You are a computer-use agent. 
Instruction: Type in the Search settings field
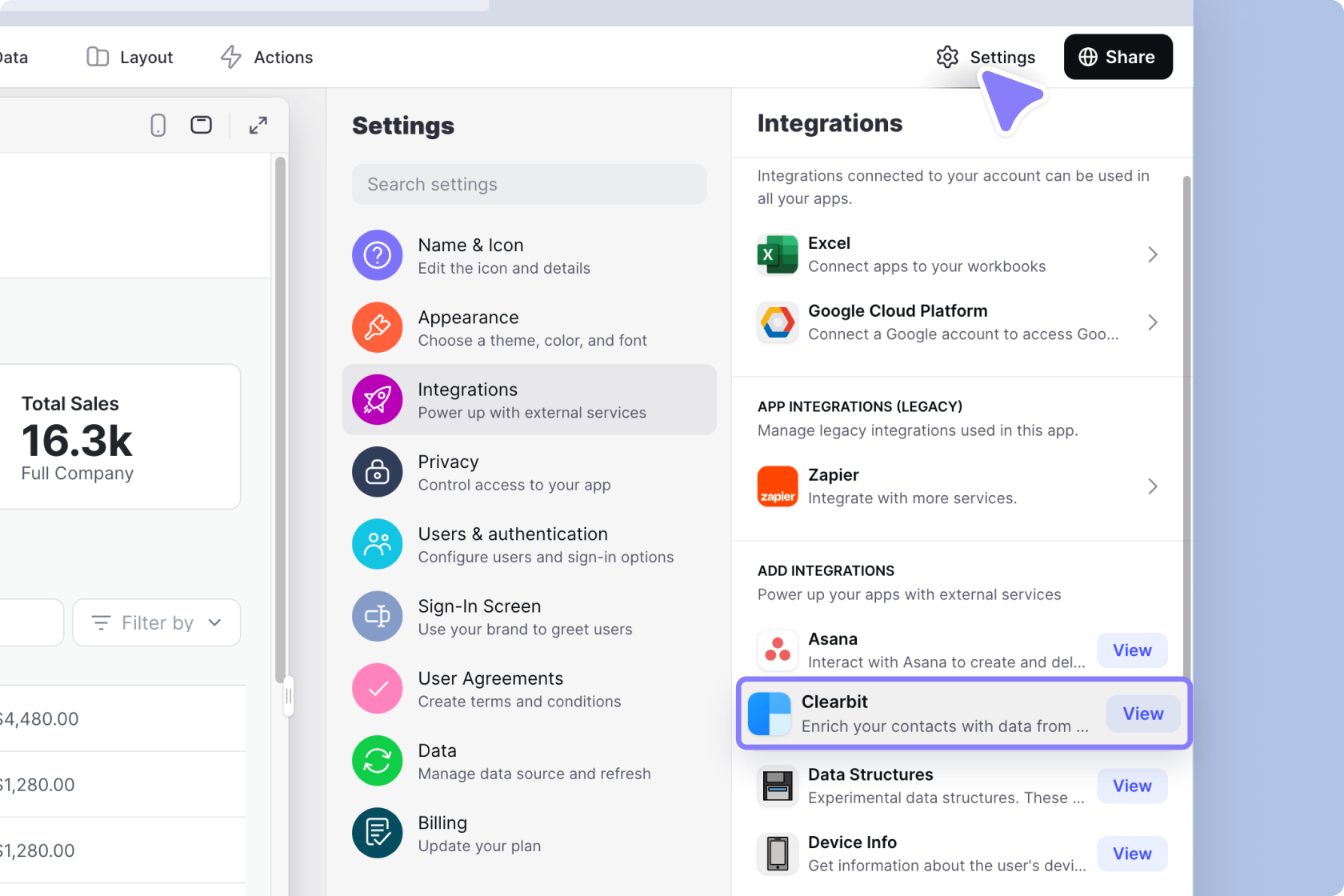pyautogui.click(x=529, y=184)
